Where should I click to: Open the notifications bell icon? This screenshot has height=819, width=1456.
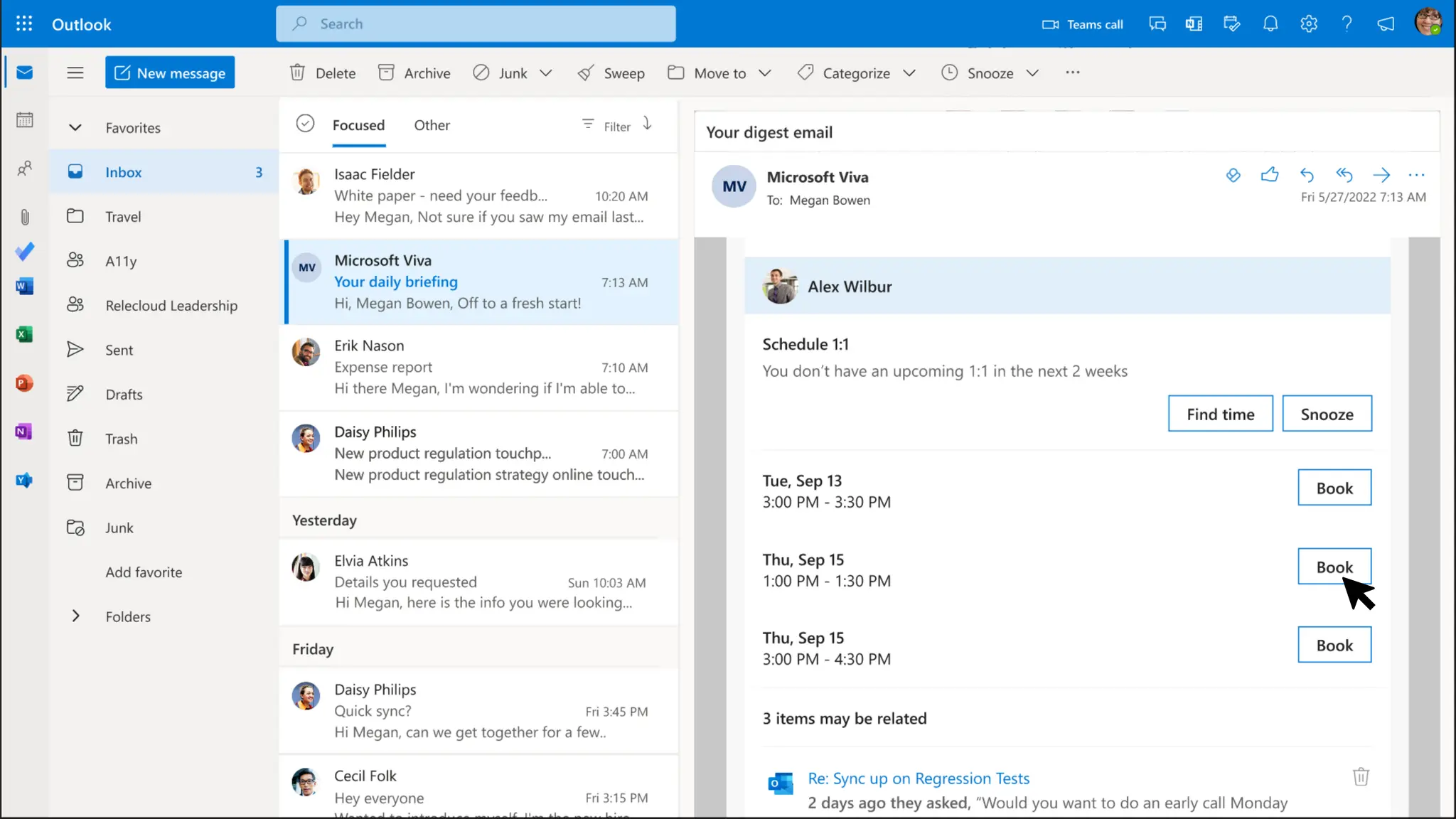pyautogui.click(x=1270, y=24)
